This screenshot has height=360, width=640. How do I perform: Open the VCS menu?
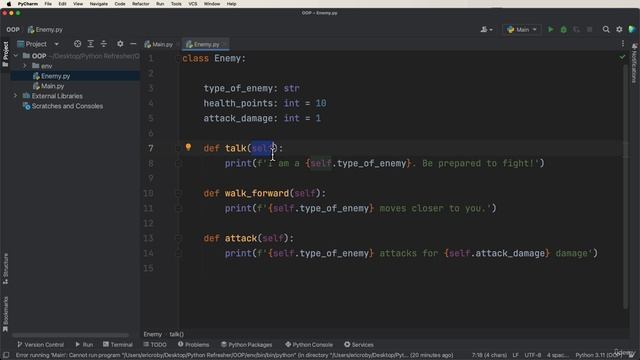(x=192, y=4)
